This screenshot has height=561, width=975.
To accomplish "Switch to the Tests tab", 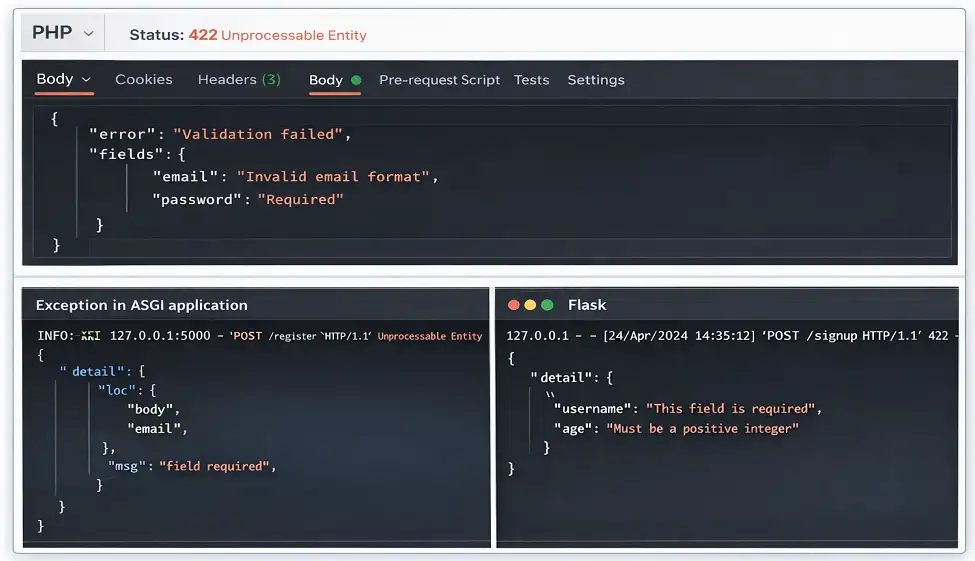I will pyautogui.click(x=531, y=80).
